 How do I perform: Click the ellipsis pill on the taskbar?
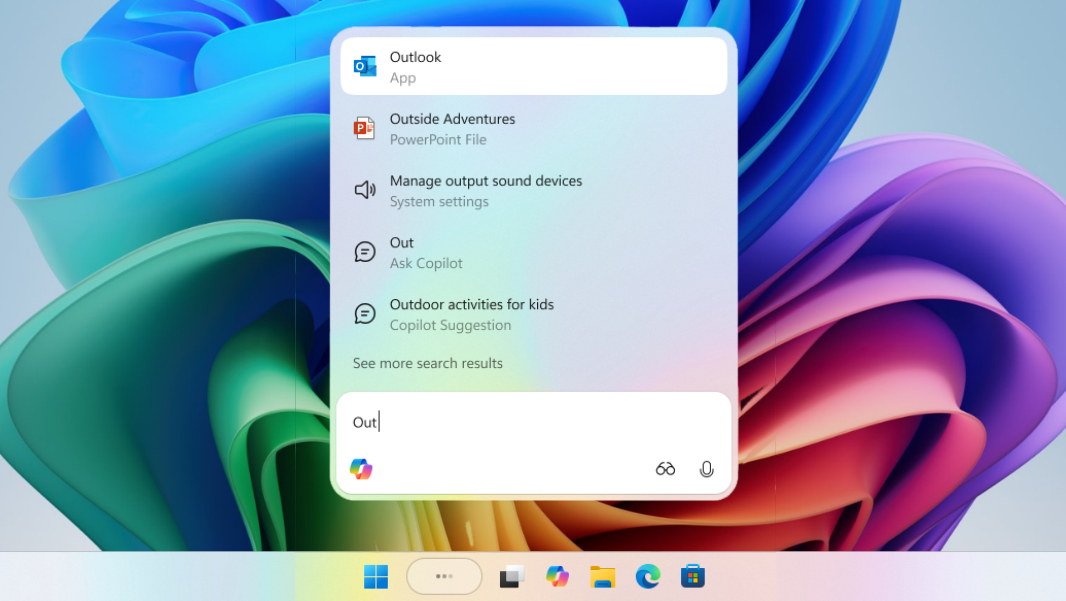[x=443, y=576]
